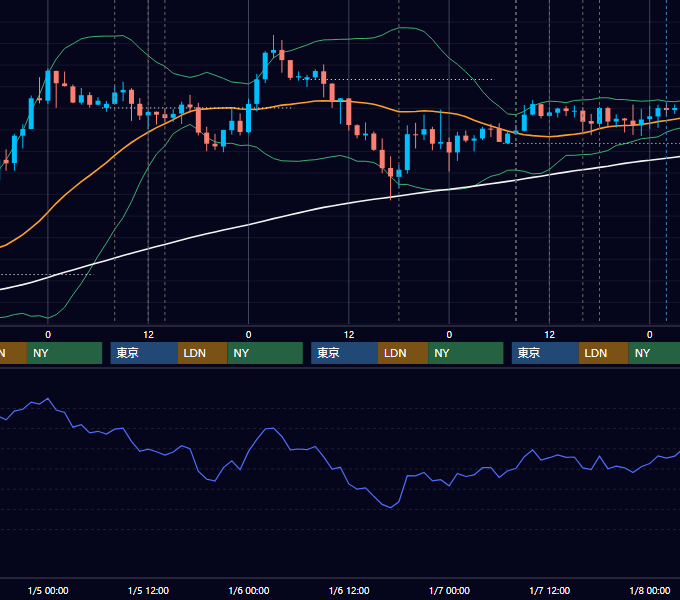Click the '12' hour tick above 1/5 12:00
Image resolution: width=680 pixels, height=600 pixels.
[148, 335]
